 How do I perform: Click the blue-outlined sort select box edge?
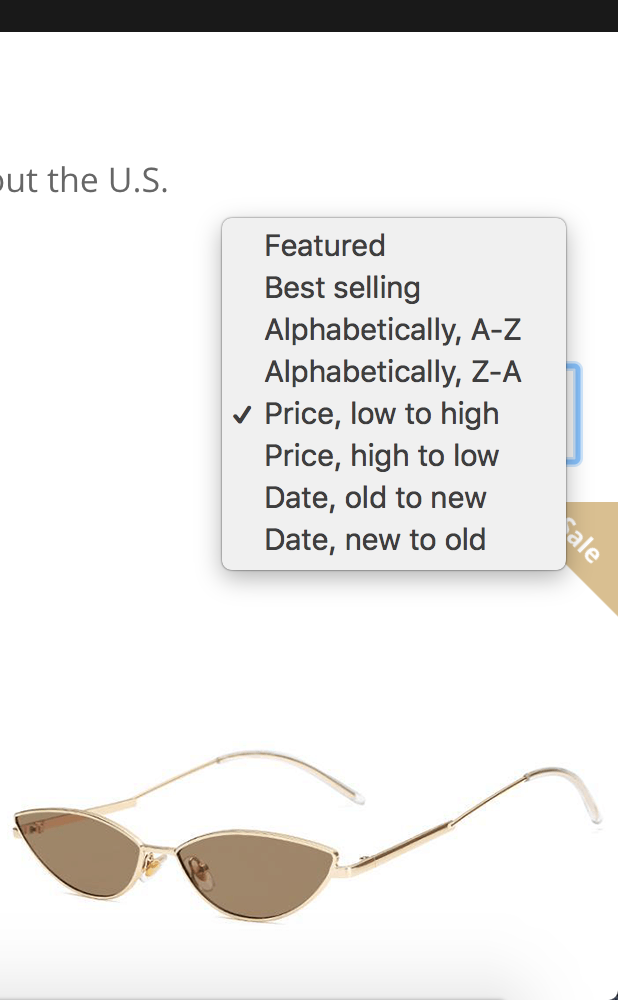(574, 414)
